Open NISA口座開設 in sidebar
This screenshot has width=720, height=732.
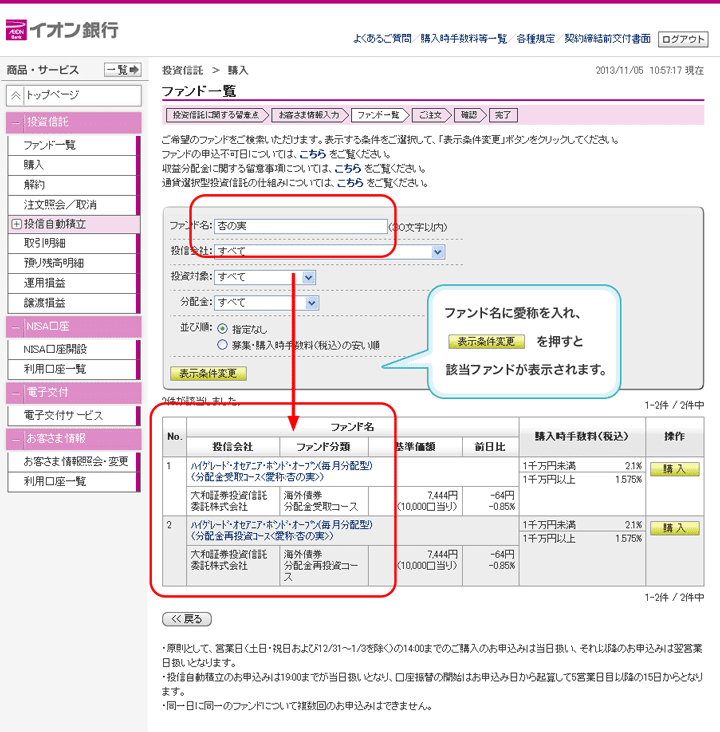pos(72,350)
